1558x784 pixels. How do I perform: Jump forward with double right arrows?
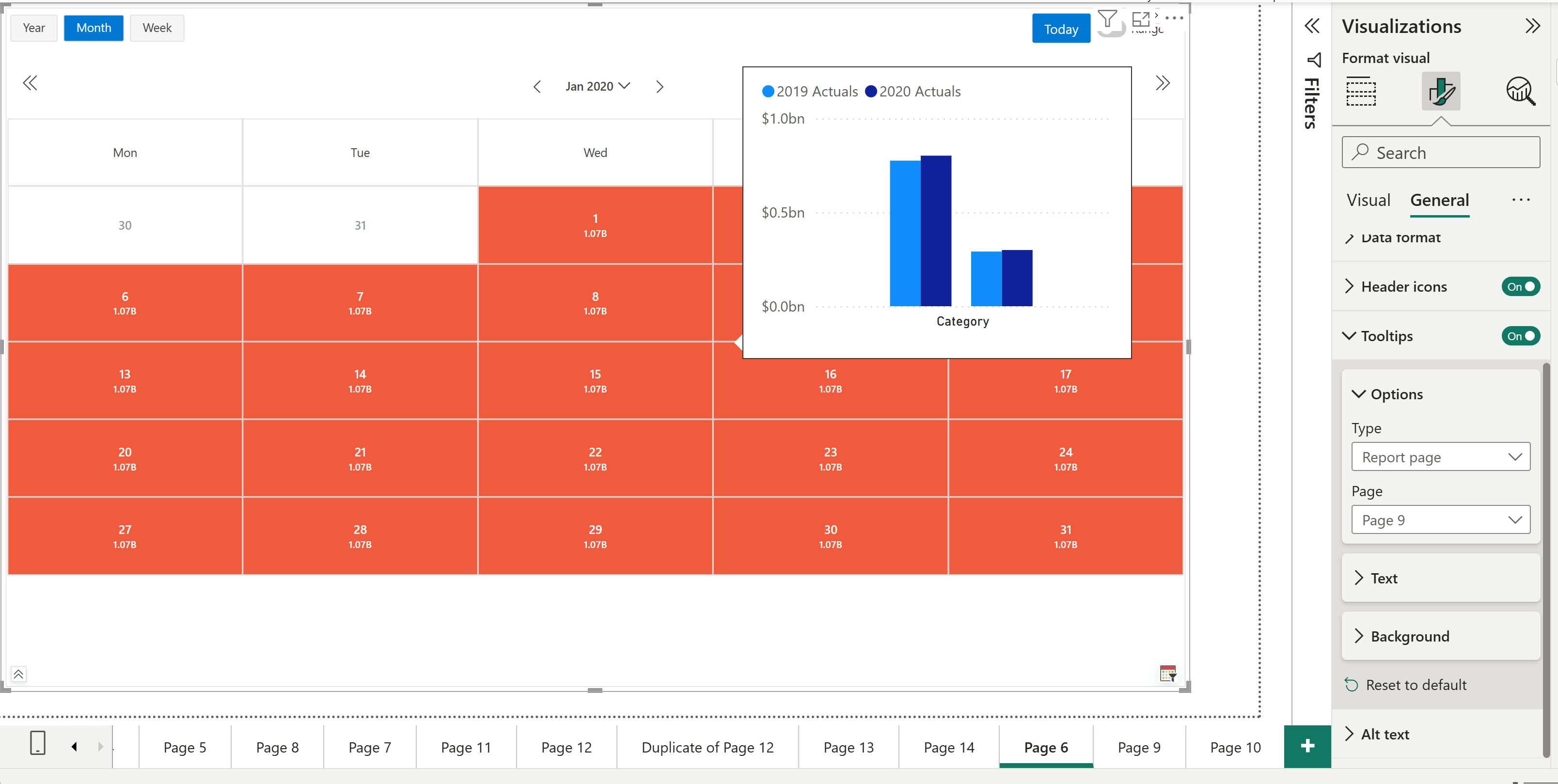(1162, 83)
